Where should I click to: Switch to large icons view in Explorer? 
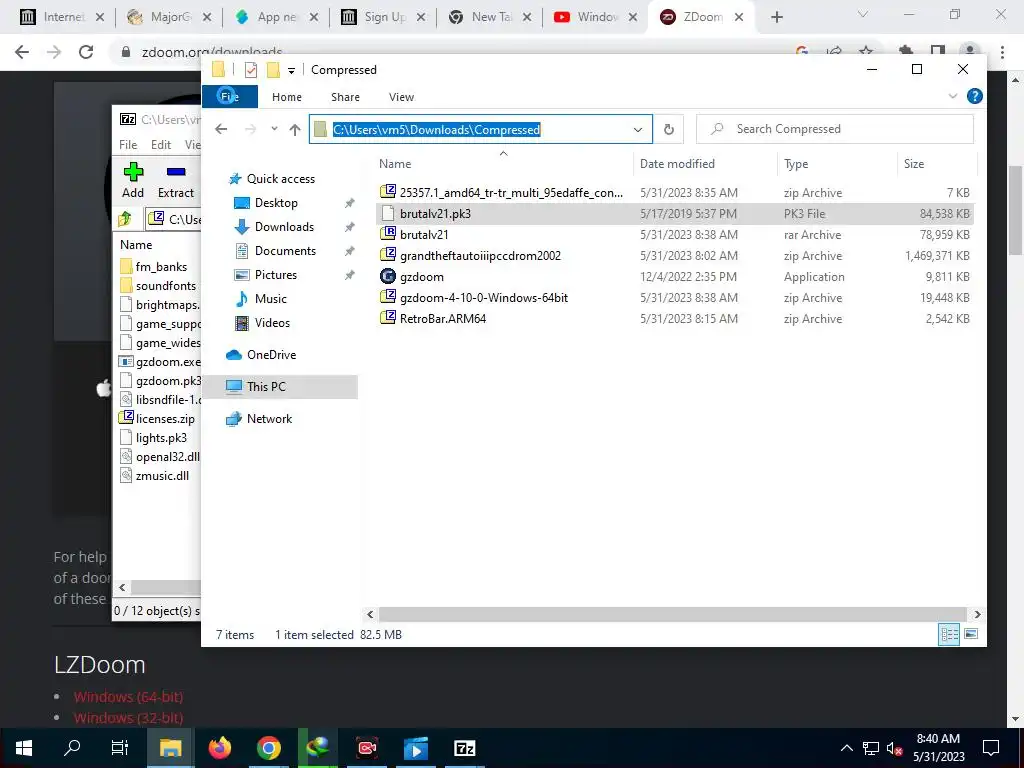[971, 634]
